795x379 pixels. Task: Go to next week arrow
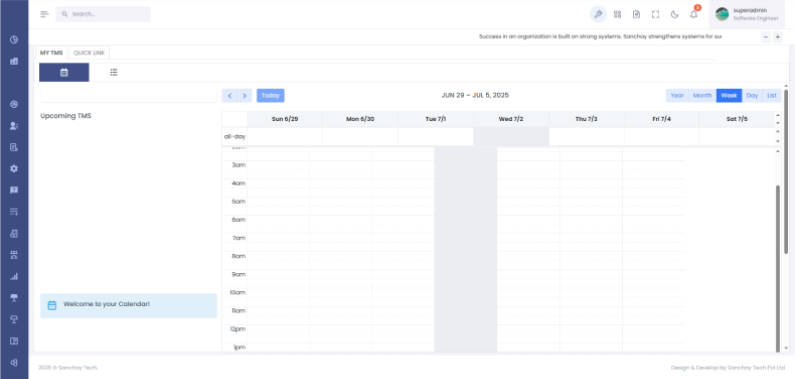[244, 95]
